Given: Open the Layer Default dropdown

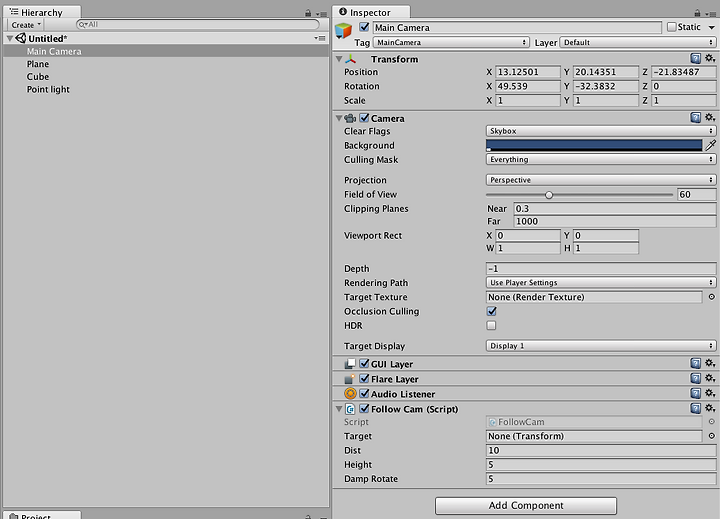Looking at the screenshot, I should coord(638,43).
